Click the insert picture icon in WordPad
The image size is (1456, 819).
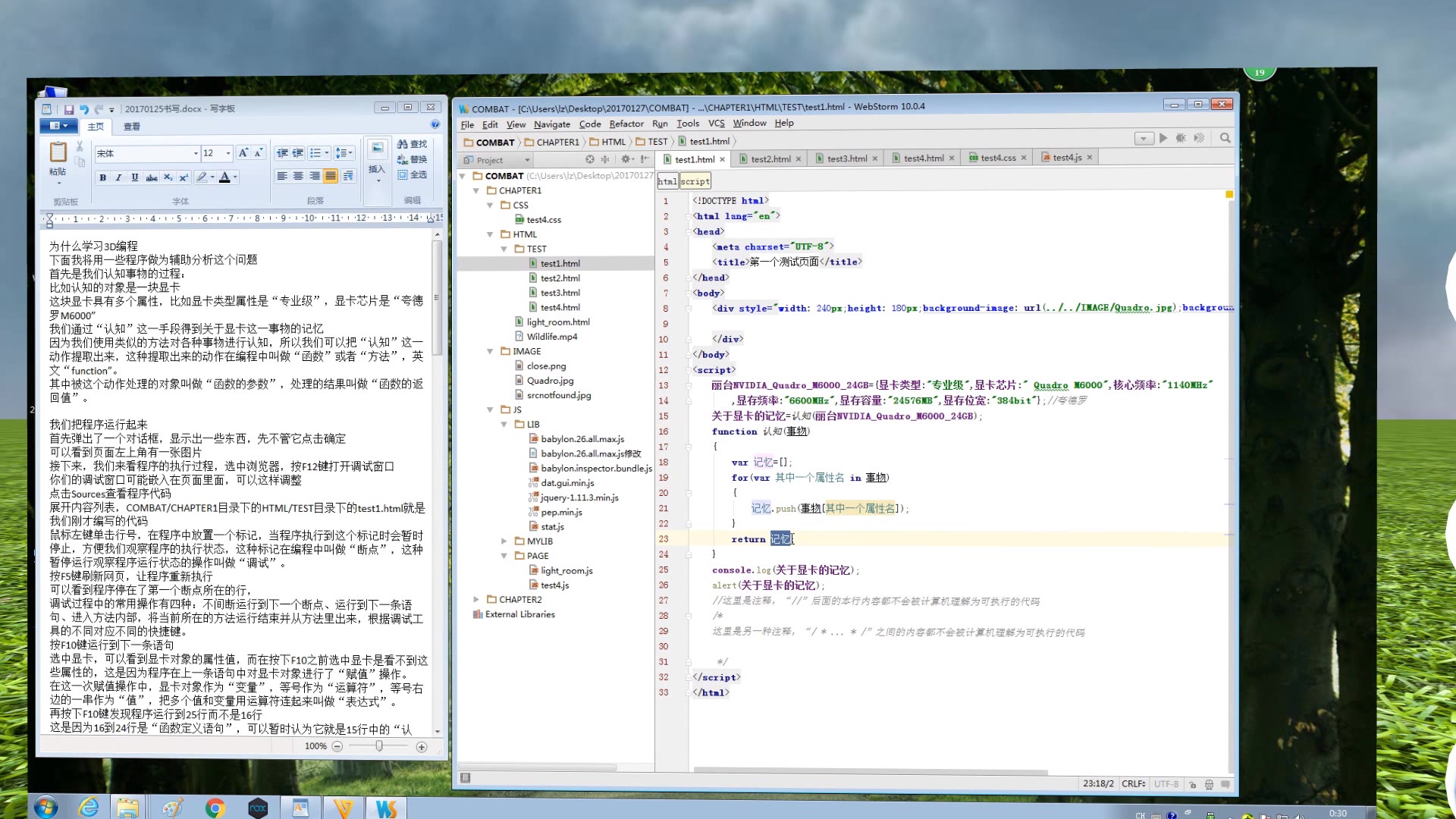[x=377, y=148]
